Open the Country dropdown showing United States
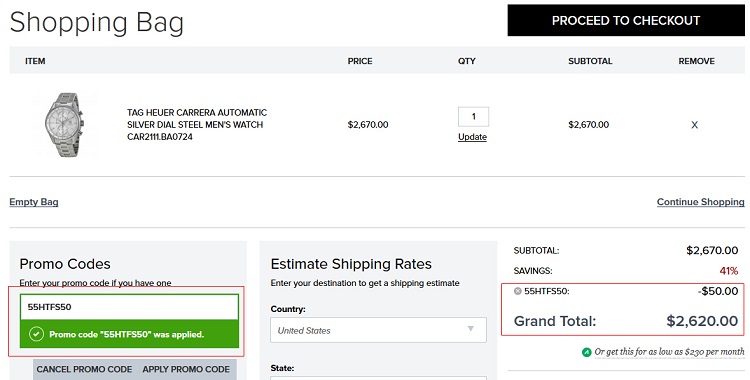750x380 pixels. click(378, 330)
